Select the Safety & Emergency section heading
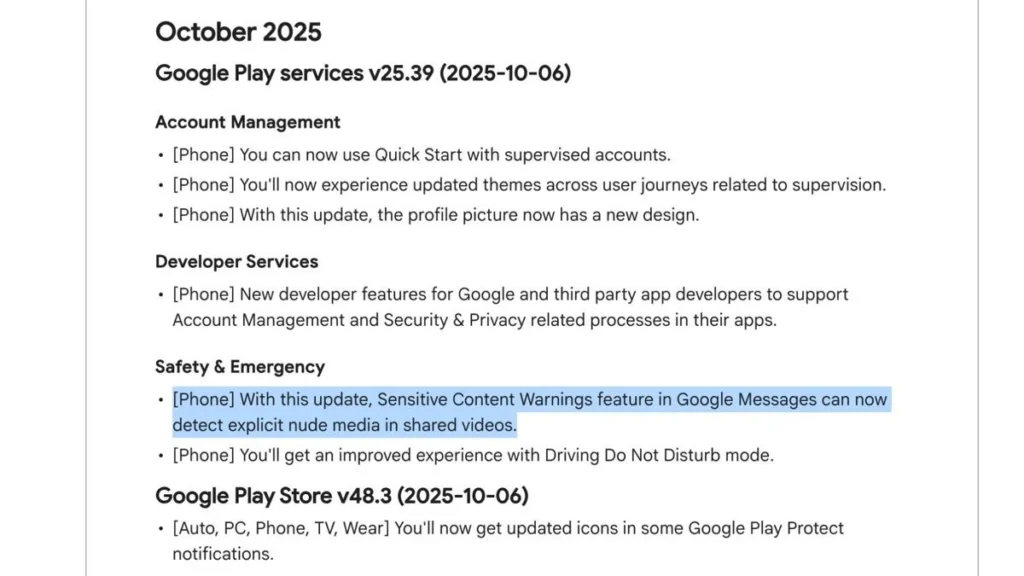1024x576 pixels. coord(240,367)
